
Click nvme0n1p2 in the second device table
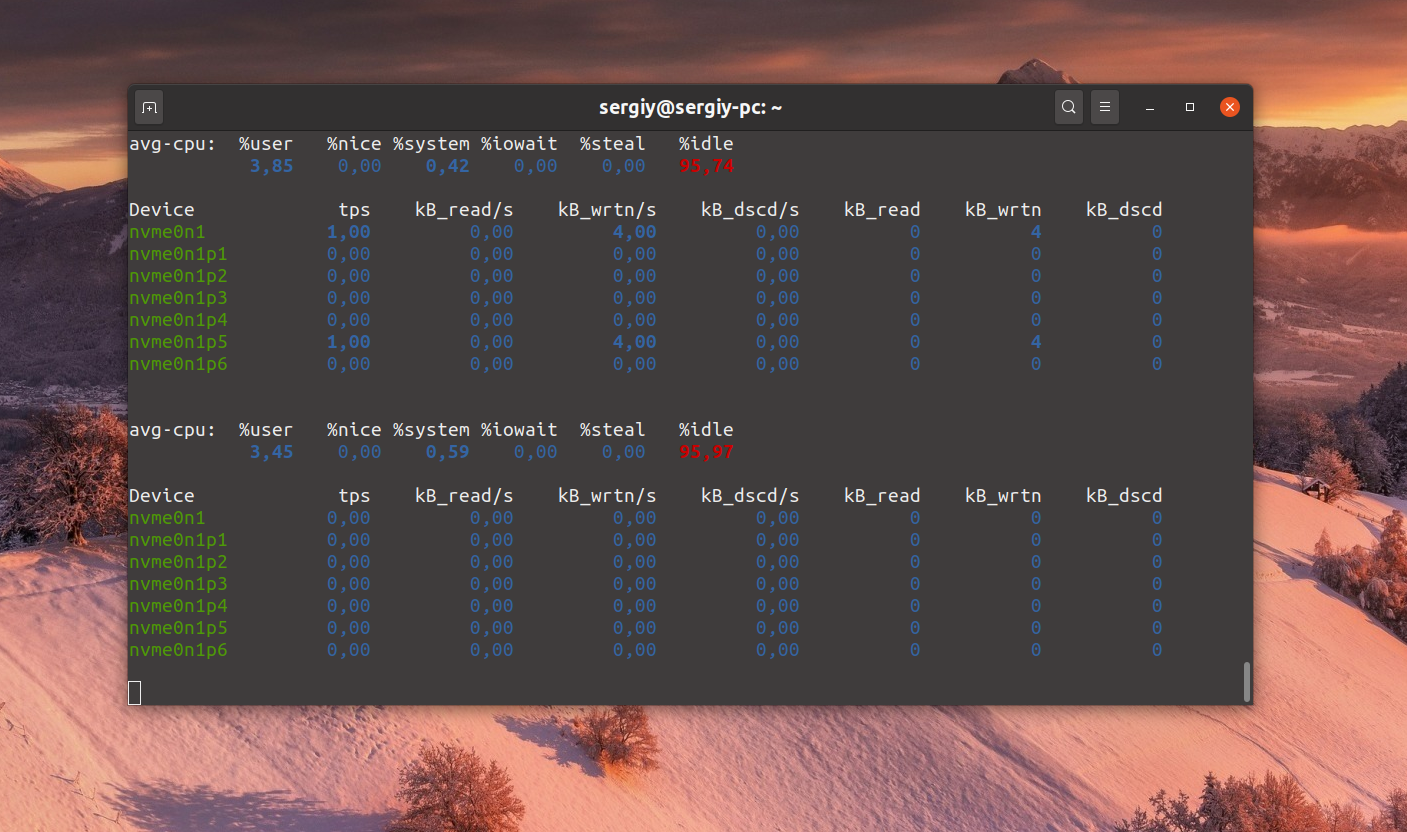[x=178, y=562]
